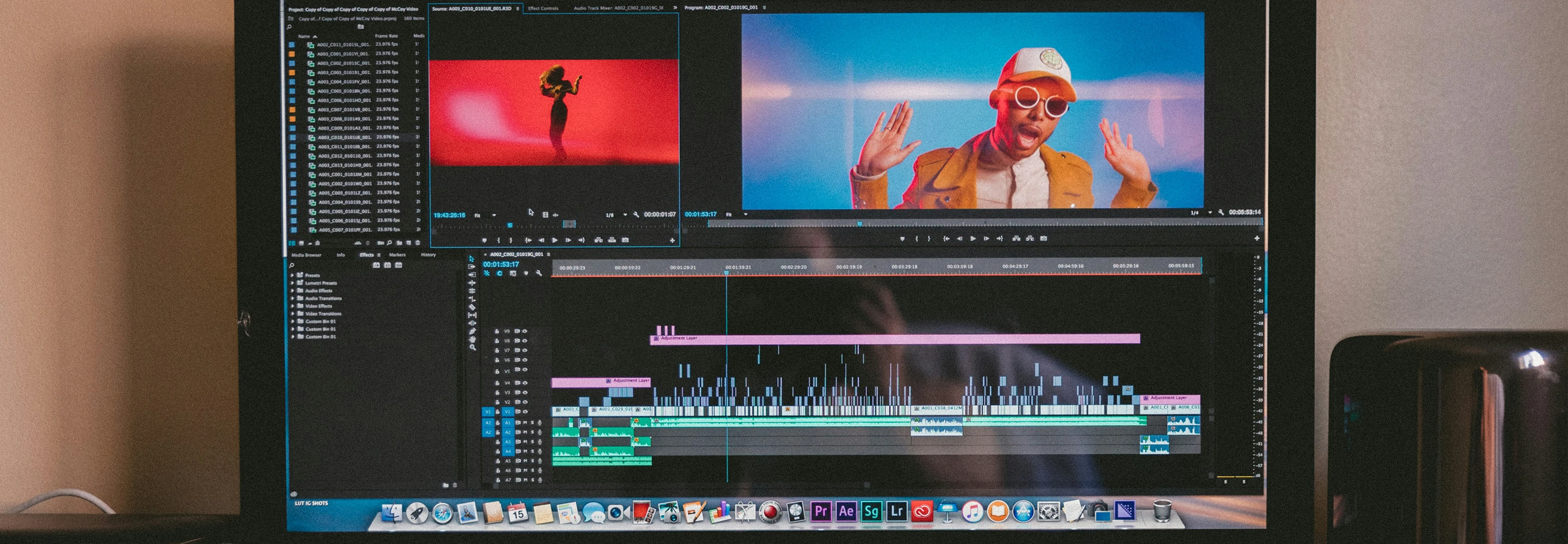Toggle V1 source patch indicator
Image resolution: width=1568 pixels, height=544 pixels.
point(488,412)
